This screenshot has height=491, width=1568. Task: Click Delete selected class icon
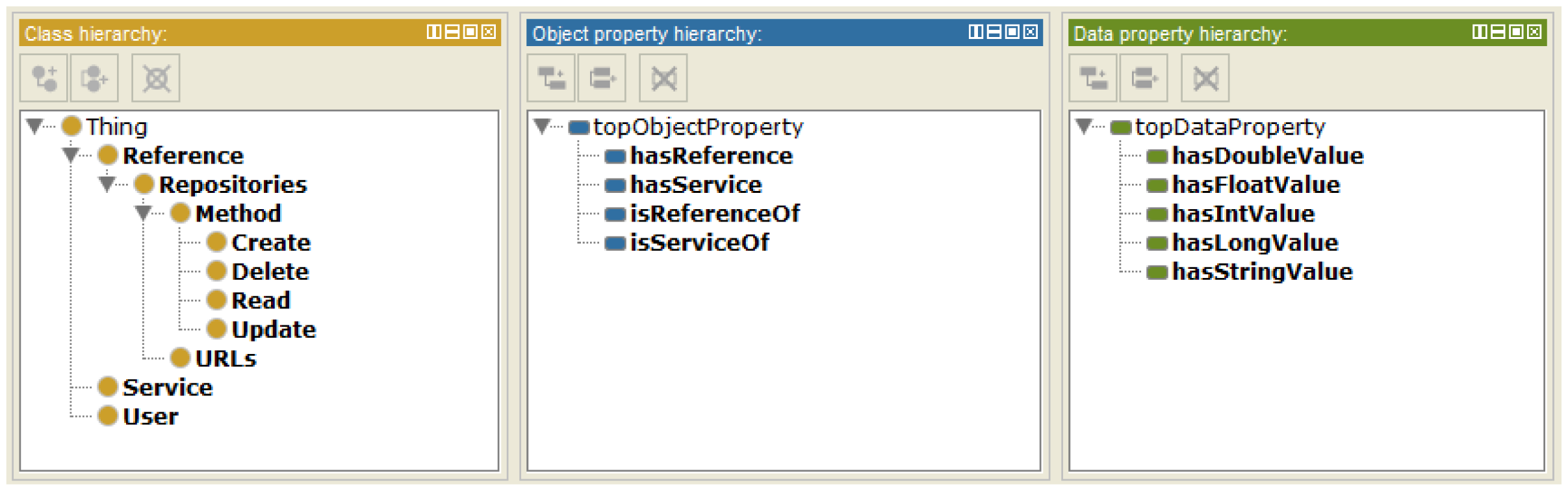tap(156, 79)
